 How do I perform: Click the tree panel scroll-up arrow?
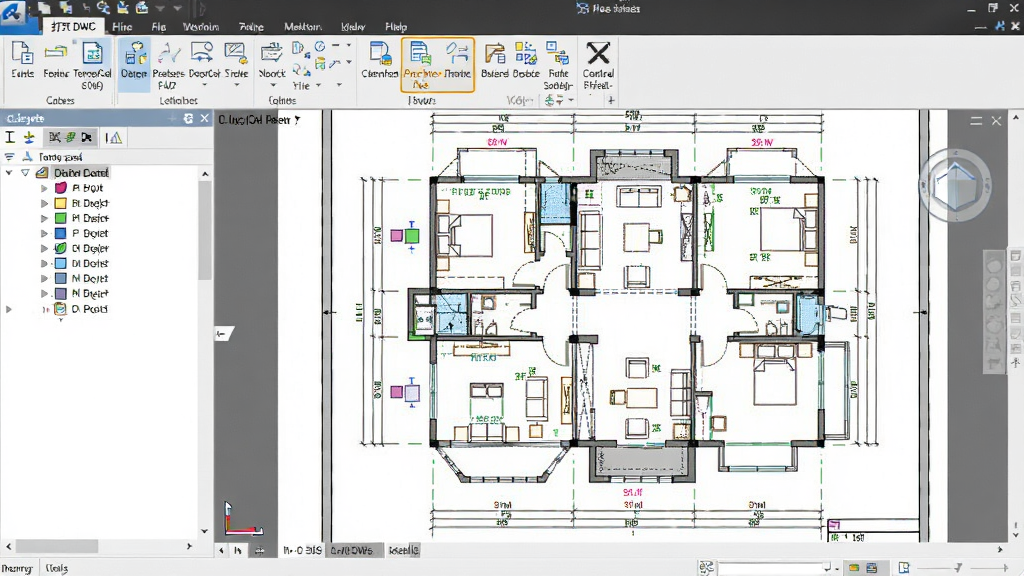[x=205, y=174]
